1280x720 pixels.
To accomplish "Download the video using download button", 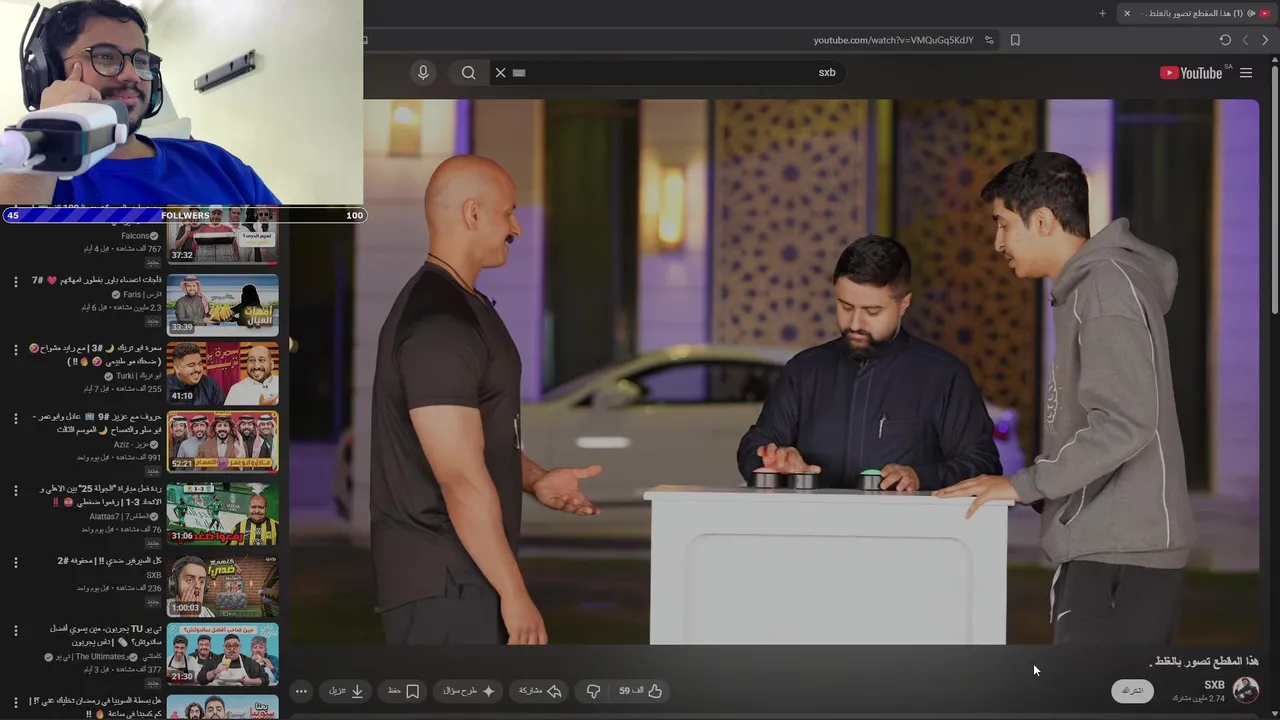I will pos(346,691).
